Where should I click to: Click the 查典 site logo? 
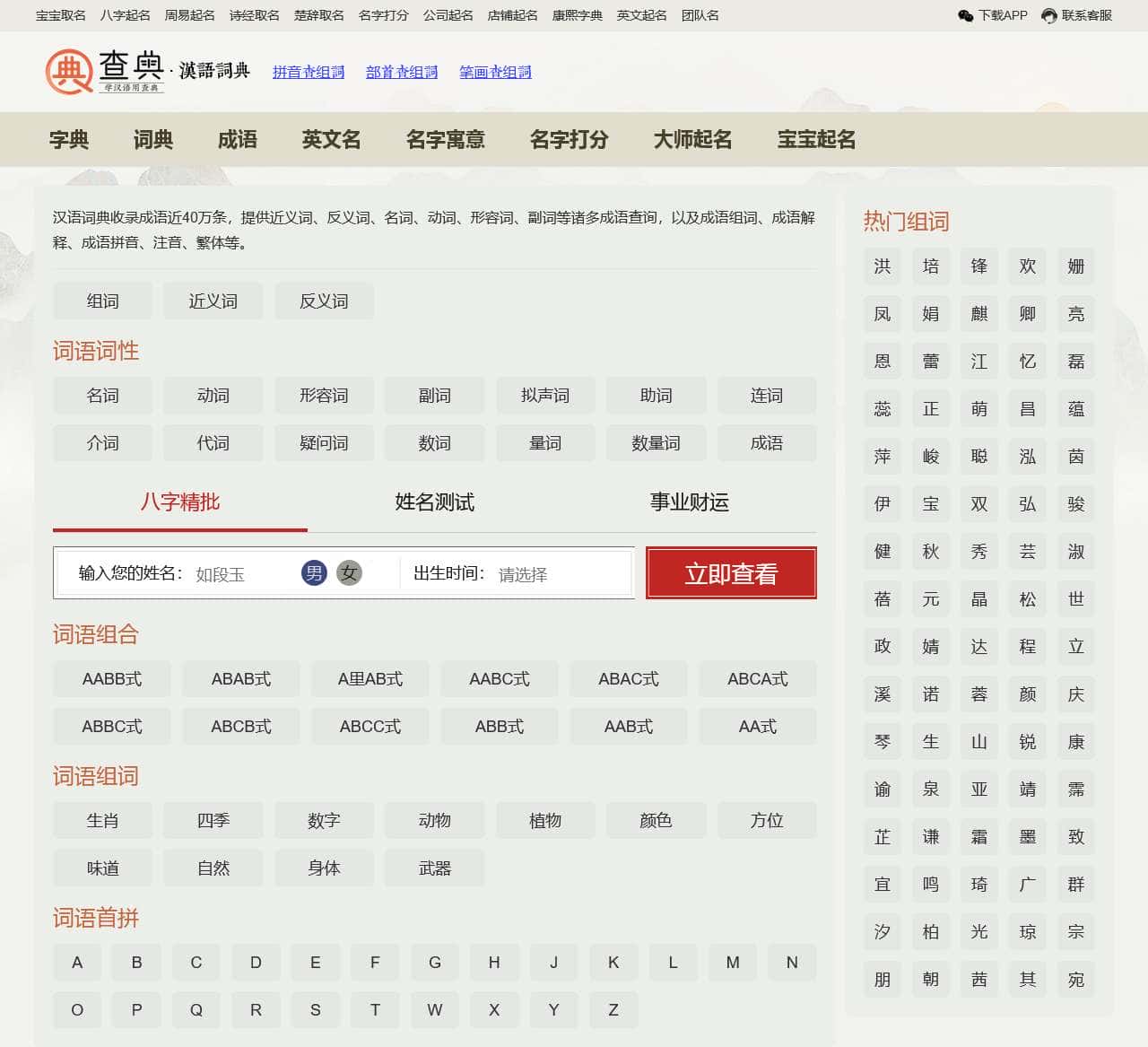click(104, 71)
